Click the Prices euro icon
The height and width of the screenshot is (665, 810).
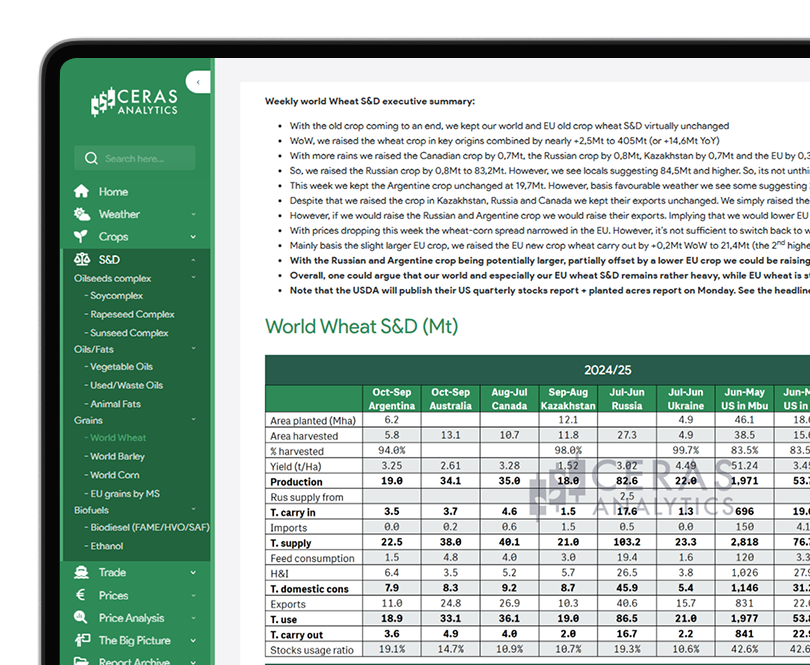81,595
